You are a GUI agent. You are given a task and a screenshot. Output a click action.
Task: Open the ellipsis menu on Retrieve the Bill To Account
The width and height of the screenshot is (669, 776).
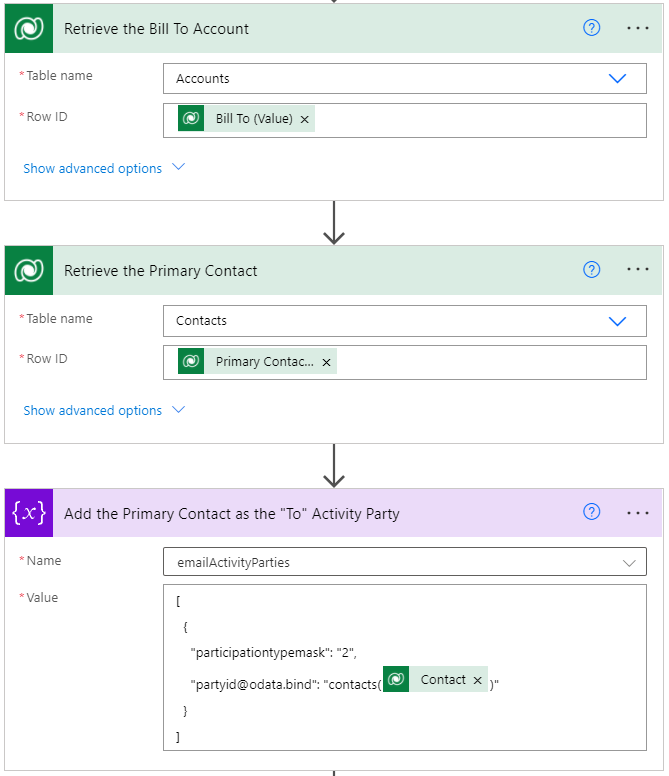[x=638, y=28]
